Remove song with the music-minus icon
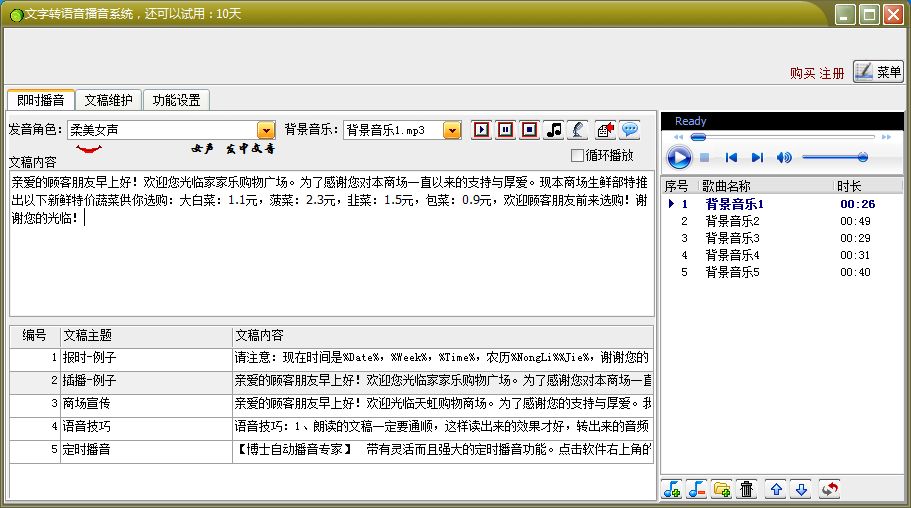Screen dimensions: 911x508 click(x=697, y=489)
